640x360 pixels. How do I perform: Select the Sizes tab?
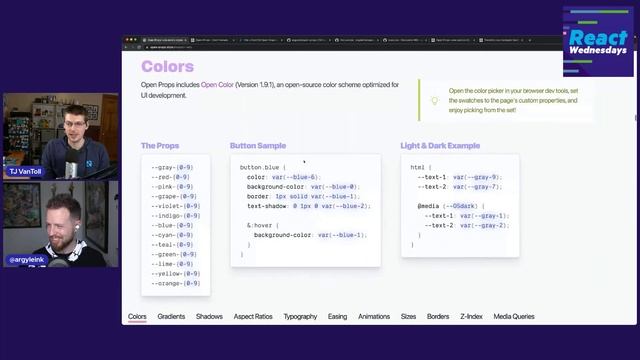(x=408, y=316)
